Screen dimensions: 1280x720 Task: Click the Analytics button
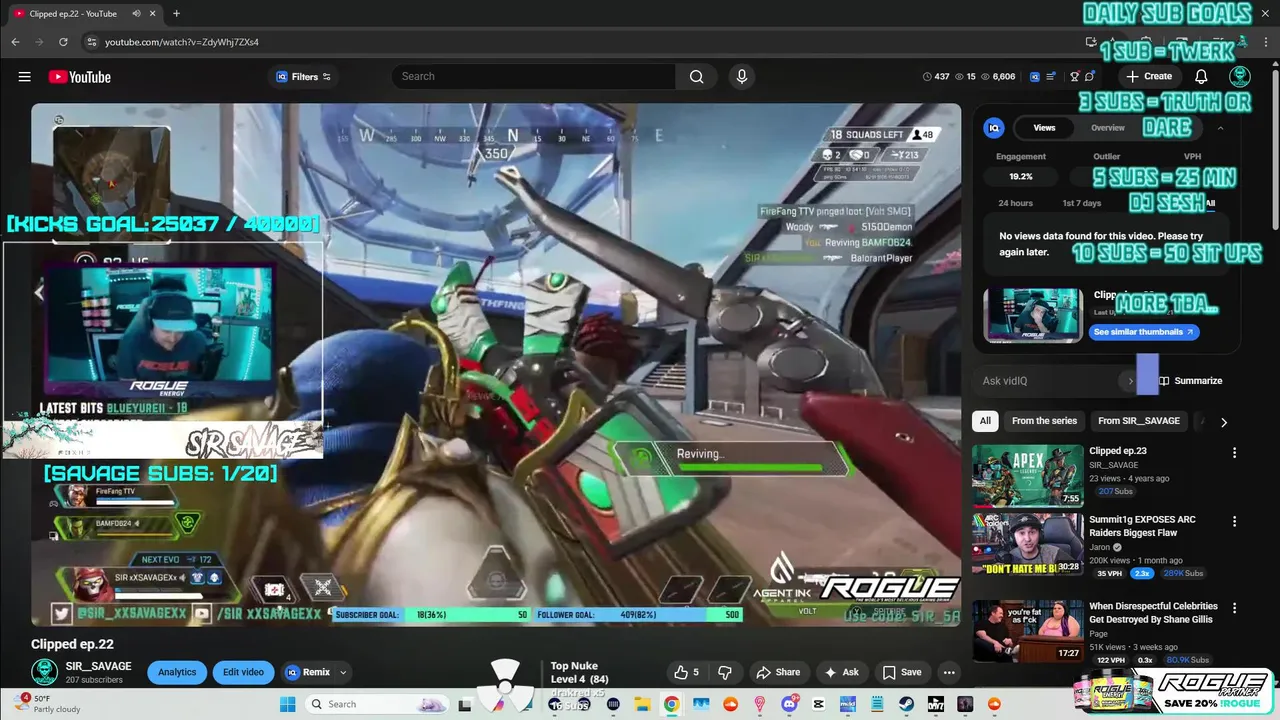click(177, 672)
